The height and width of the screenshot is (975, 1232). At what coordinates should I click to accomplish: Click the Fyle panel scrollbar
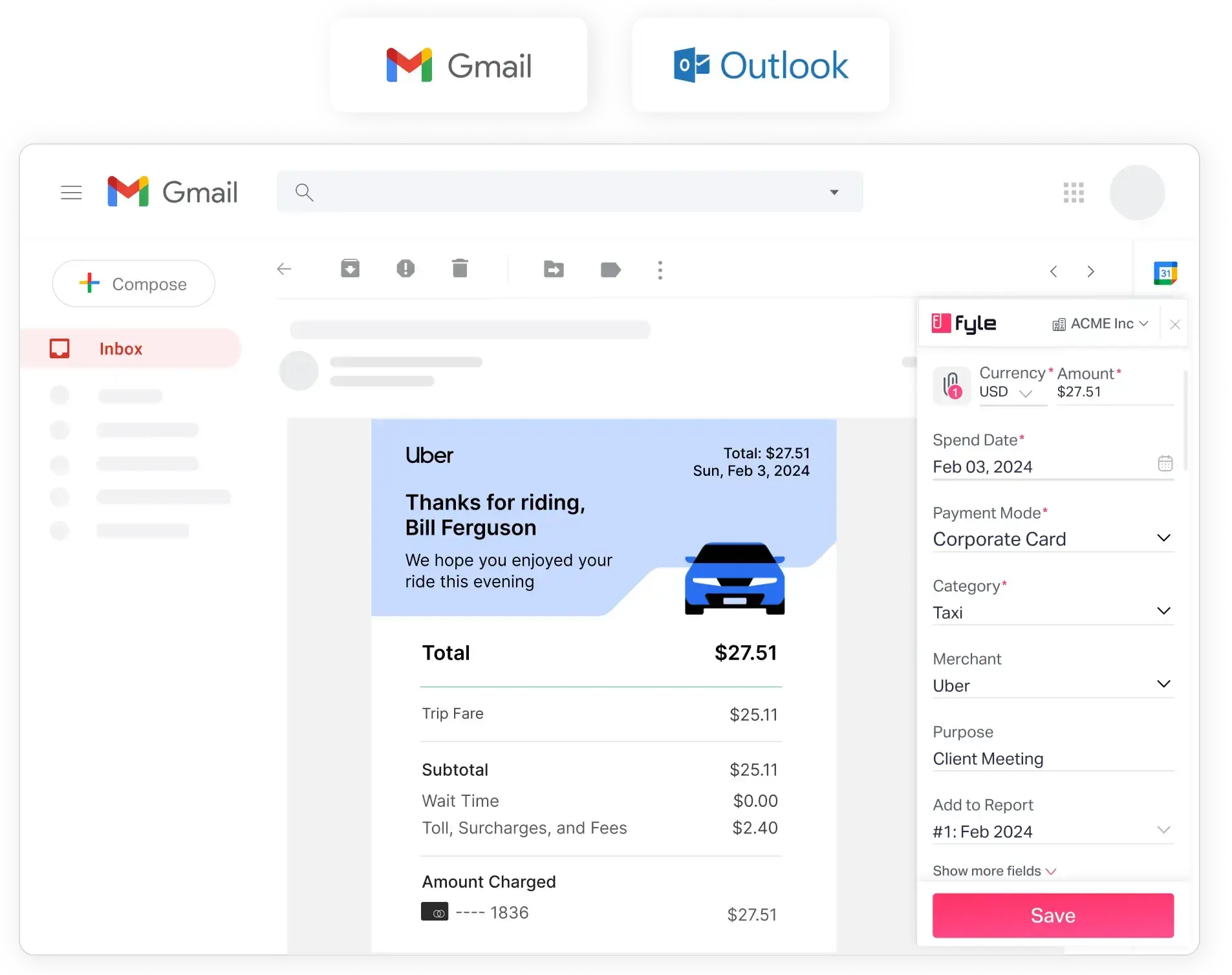coord(1184,420)
